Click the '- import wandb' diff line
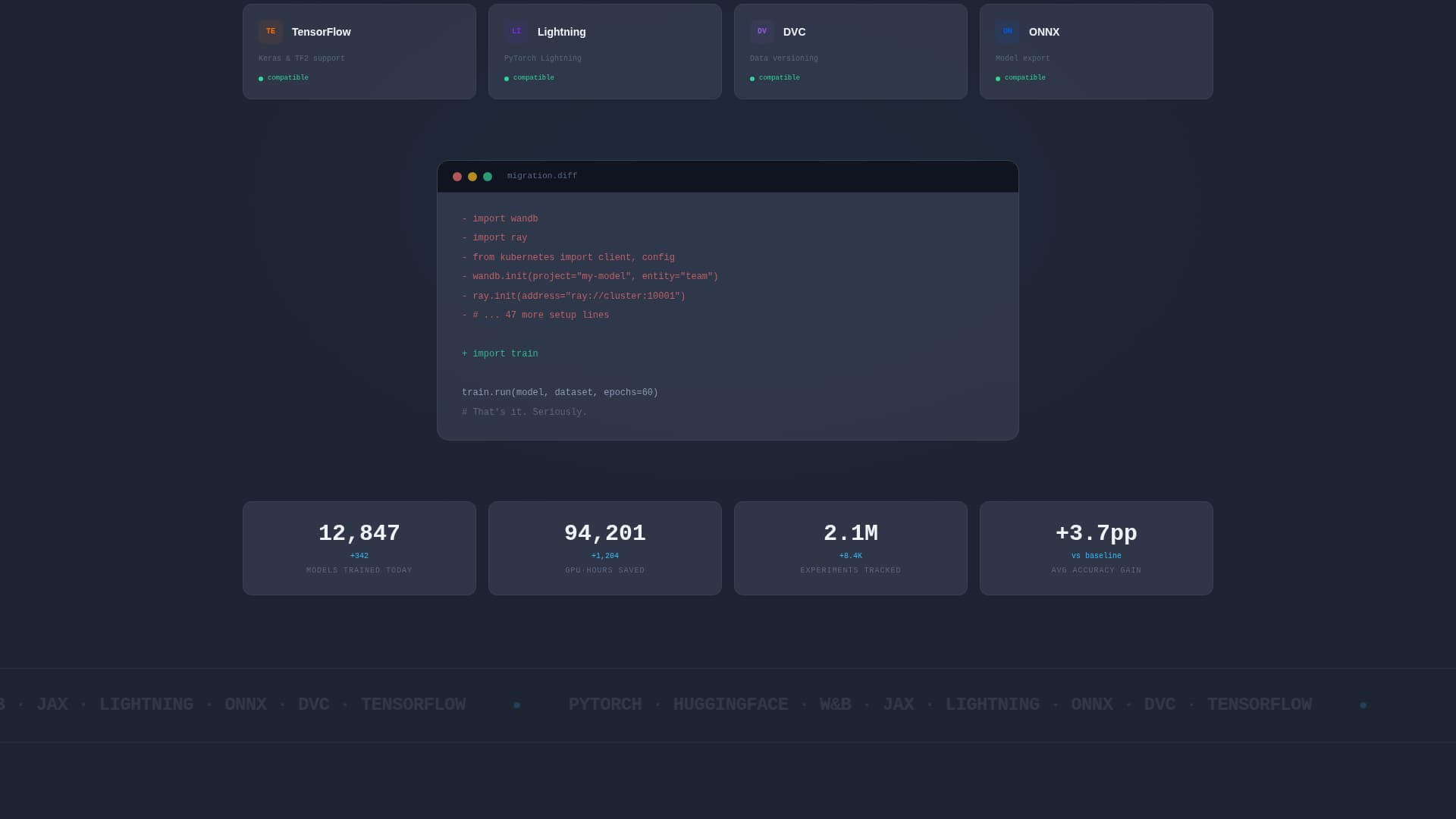Screen dimensions: 1456x819 (500, 219)
